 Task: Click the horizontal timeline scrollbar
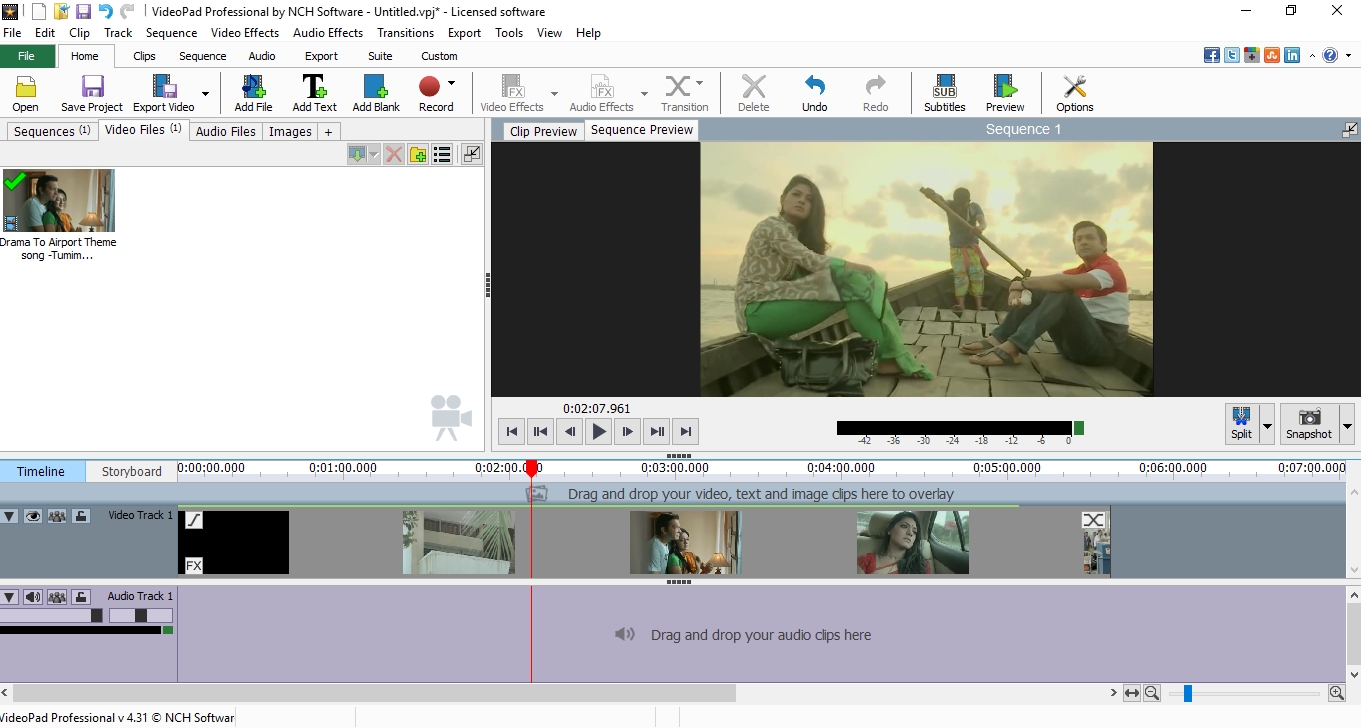pyautogui.click(x=375, y=693)
